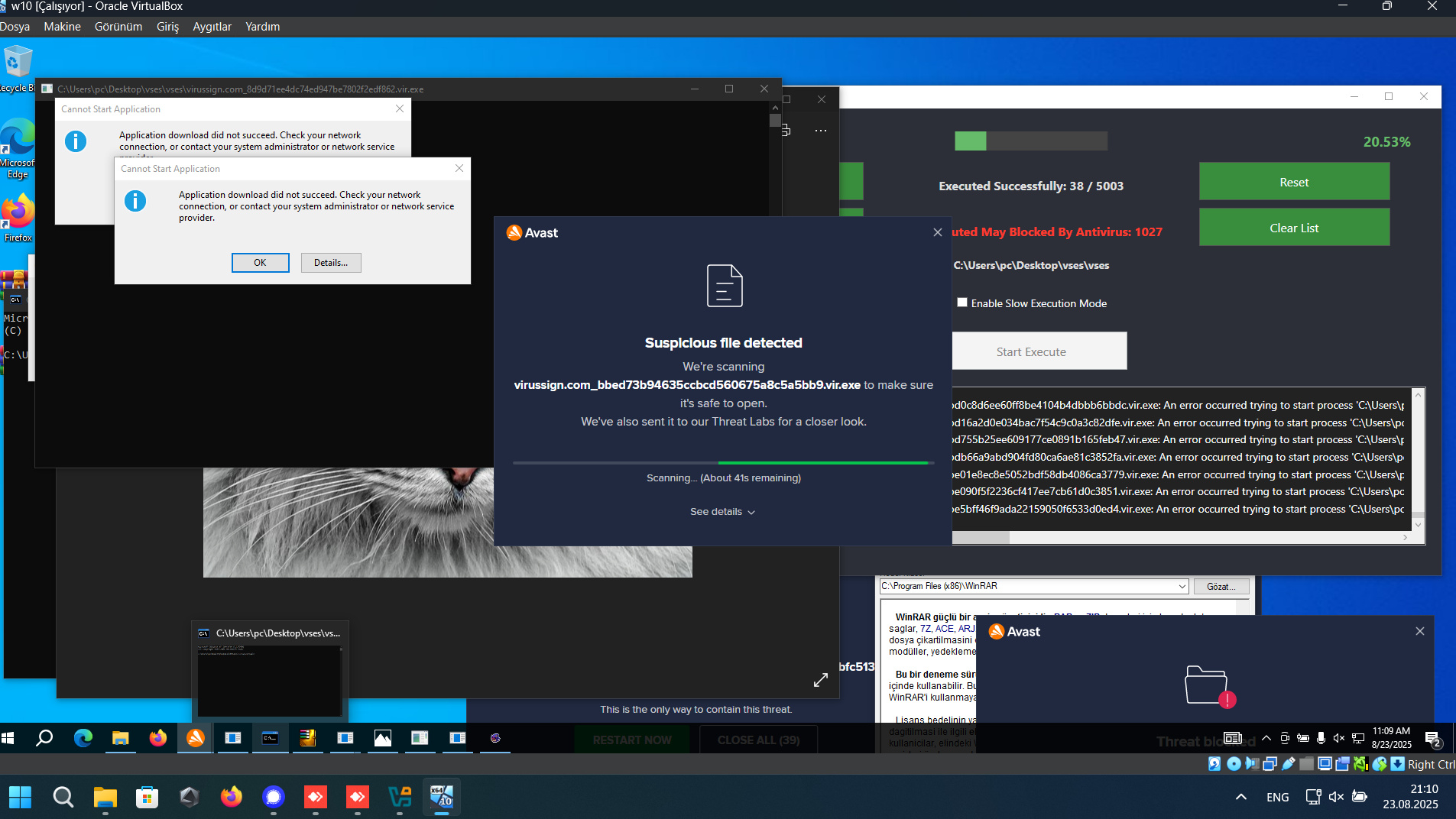
Task: Open Görünüm menu
Action: point(118,27)
